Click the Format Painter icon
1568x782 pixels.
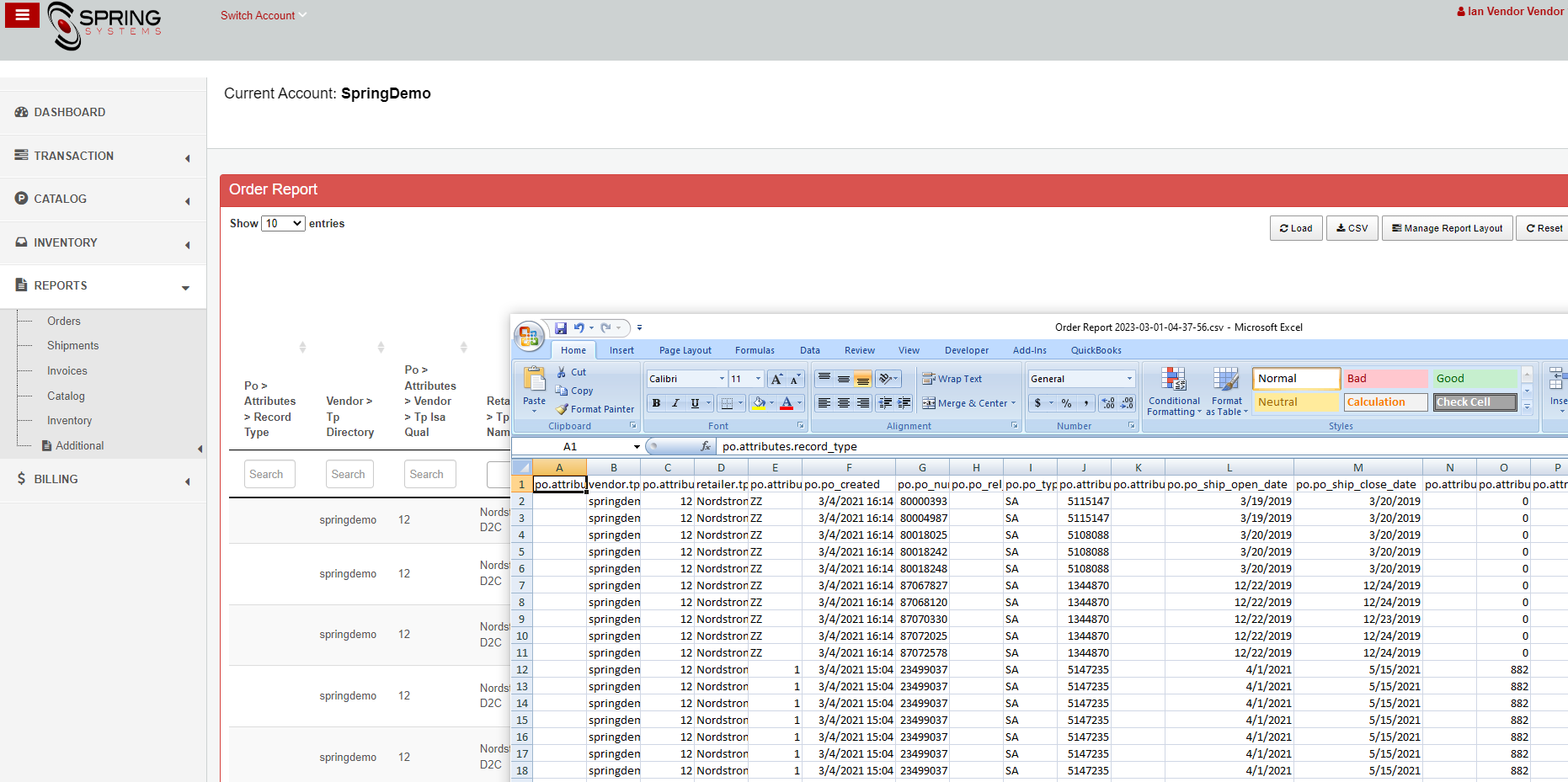pos(563,409)
